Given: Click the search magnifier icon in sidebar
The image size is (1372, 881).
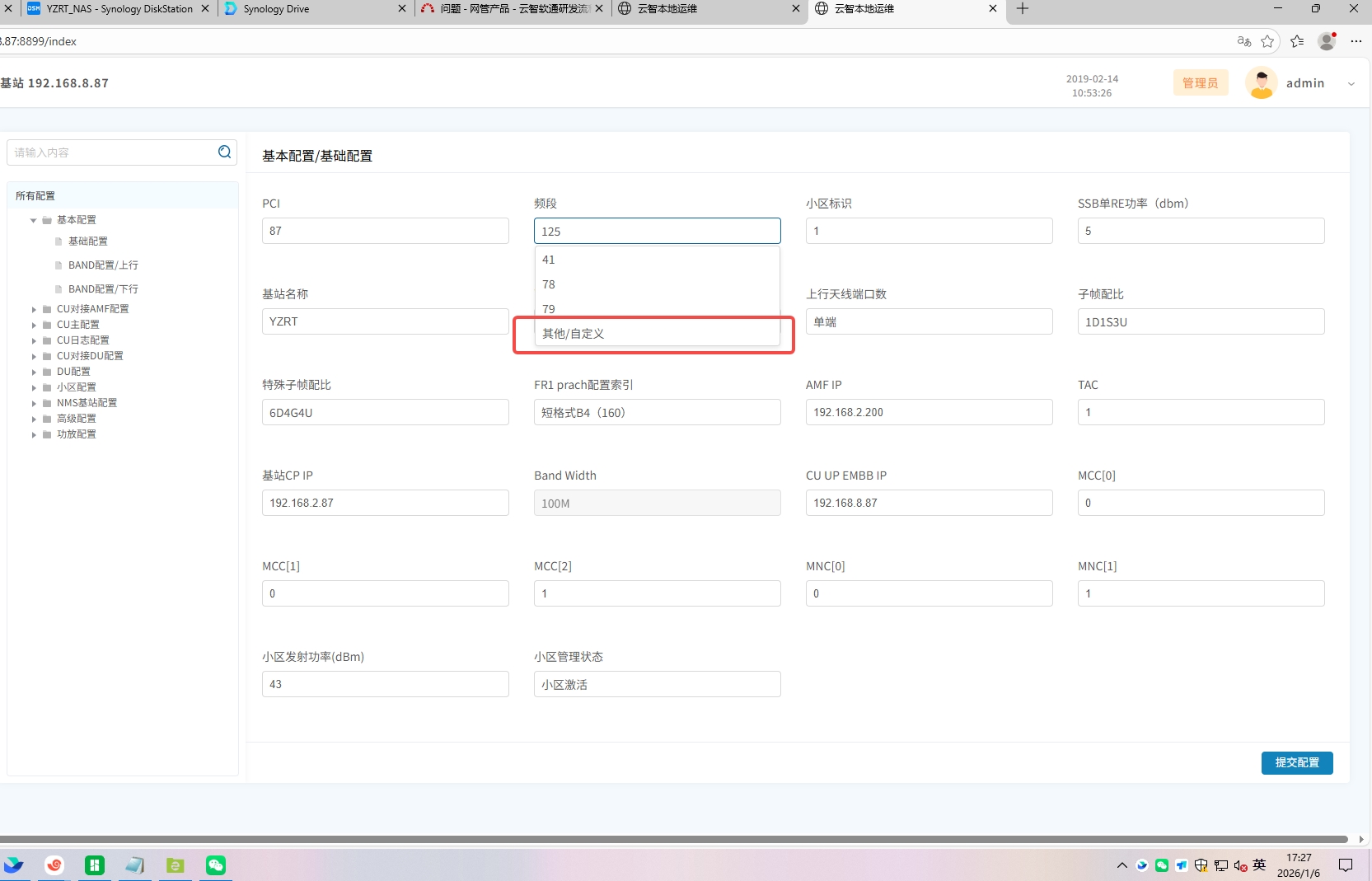Looking at the screenshot, I should click(224, 152).
